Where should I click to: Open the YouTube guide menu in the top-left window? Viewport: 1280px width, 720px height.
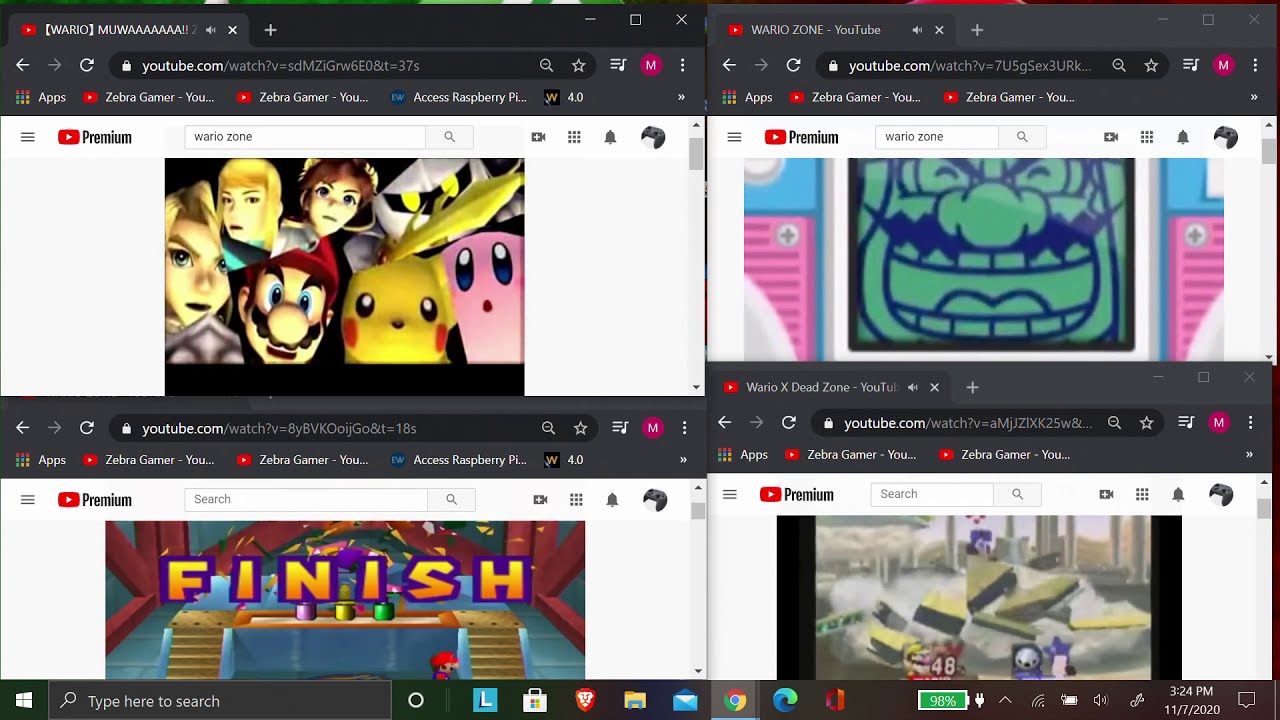(28, 137)
